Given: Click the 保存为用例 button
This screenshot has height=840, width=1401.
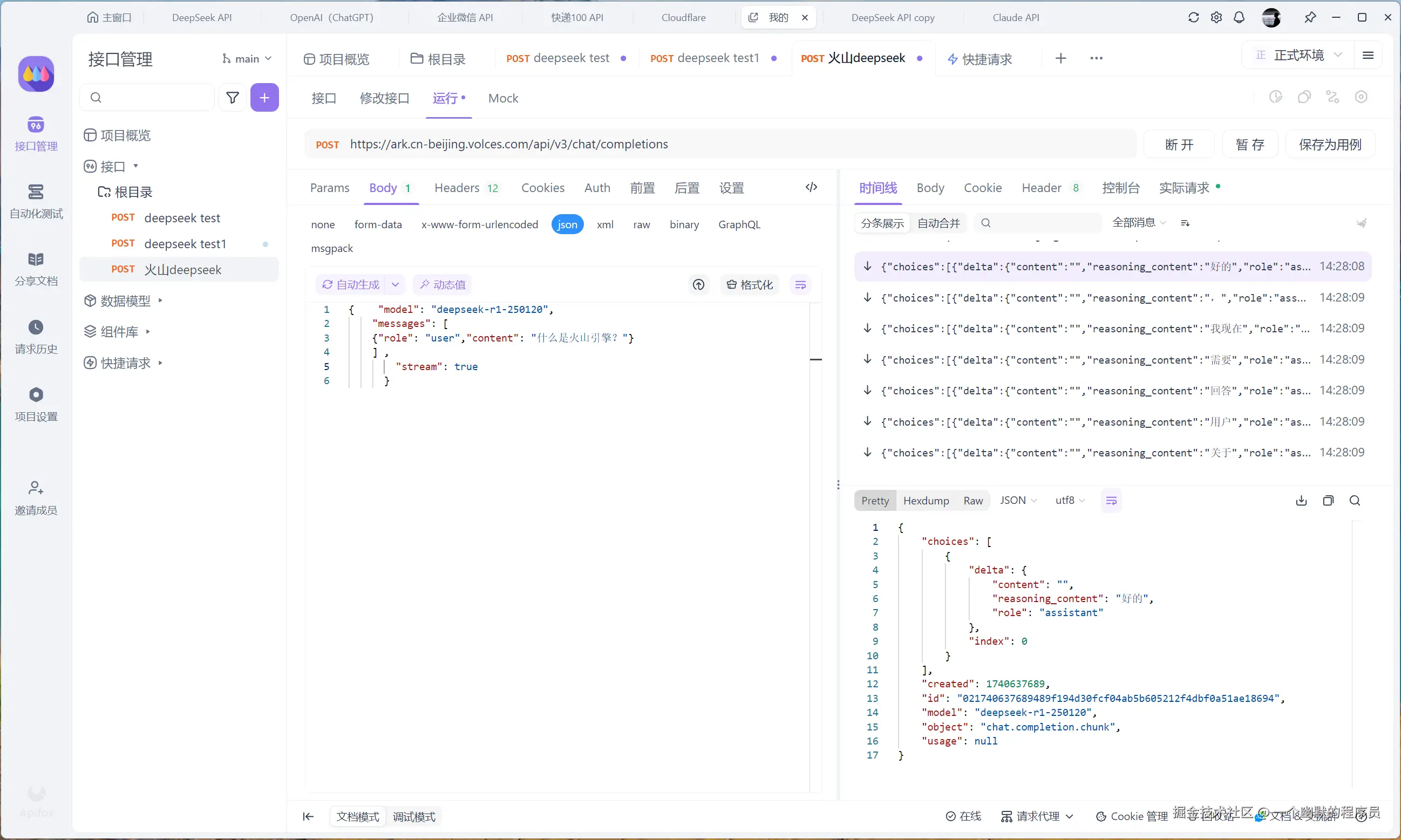Looking at the screenshot, I should [x=1330, y=145].
